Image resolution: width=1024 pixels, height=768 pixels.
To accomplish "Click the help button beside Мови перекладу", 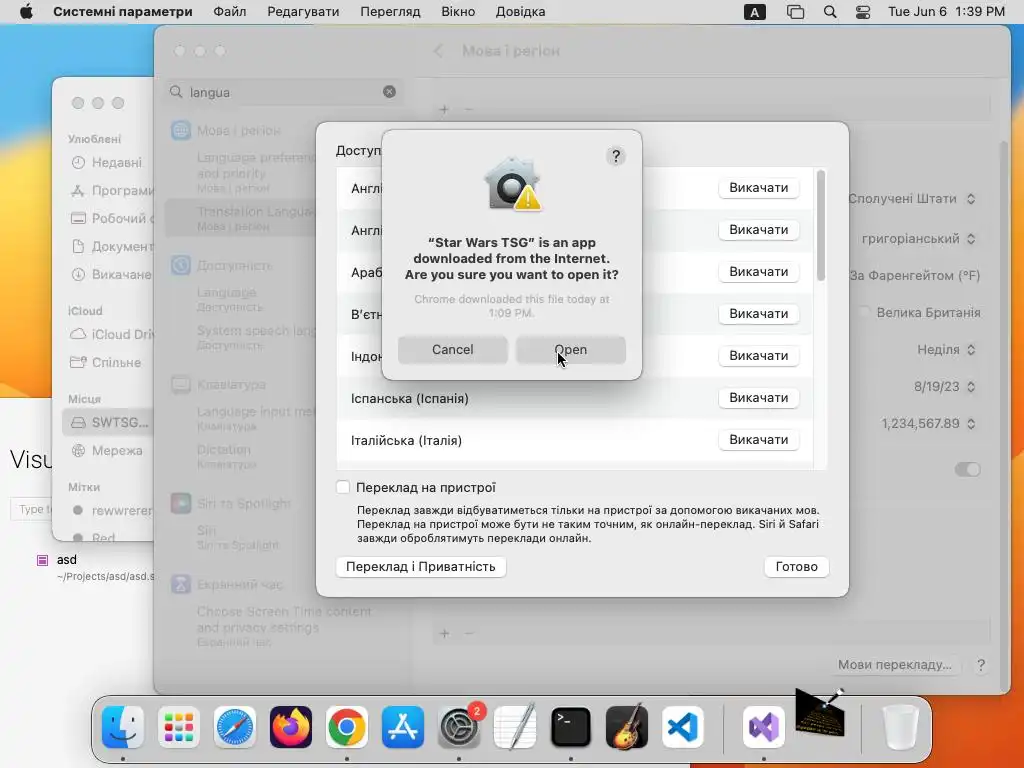I will pyautogui.click(x=980, y=665).
